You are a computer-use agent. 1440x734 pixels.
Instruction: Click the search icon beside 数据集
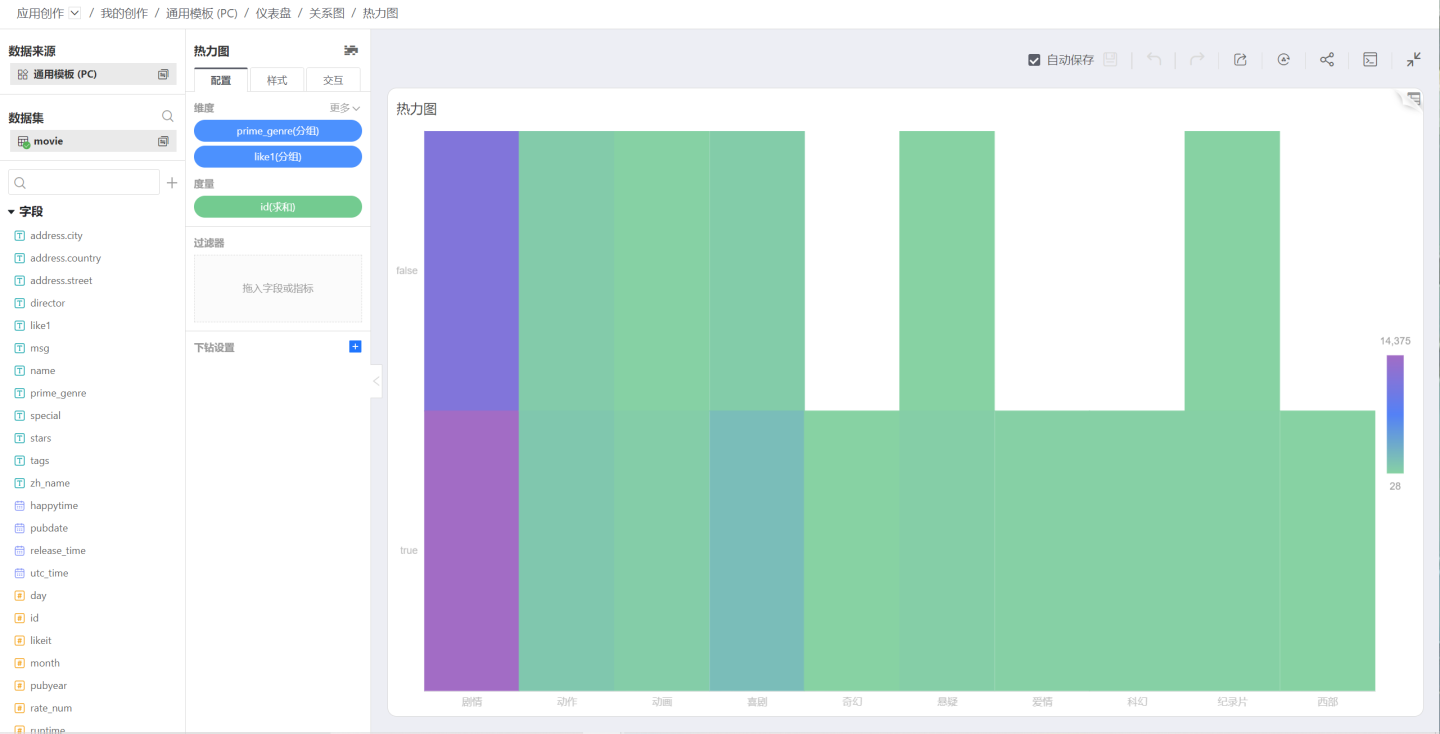168,117
